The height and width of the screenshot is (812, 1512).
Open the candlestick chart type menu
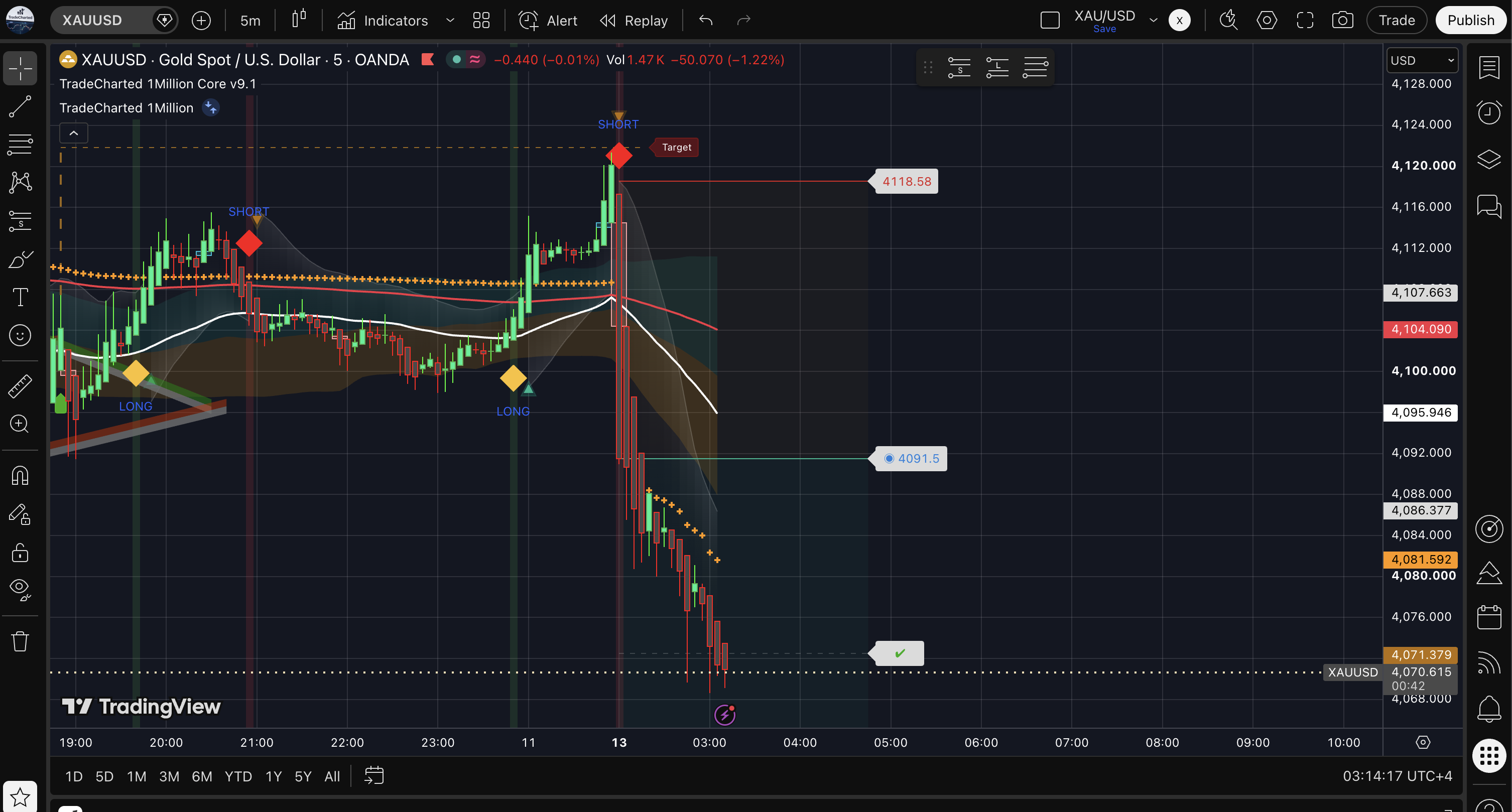pyautogui.click(x=299, y=20)
